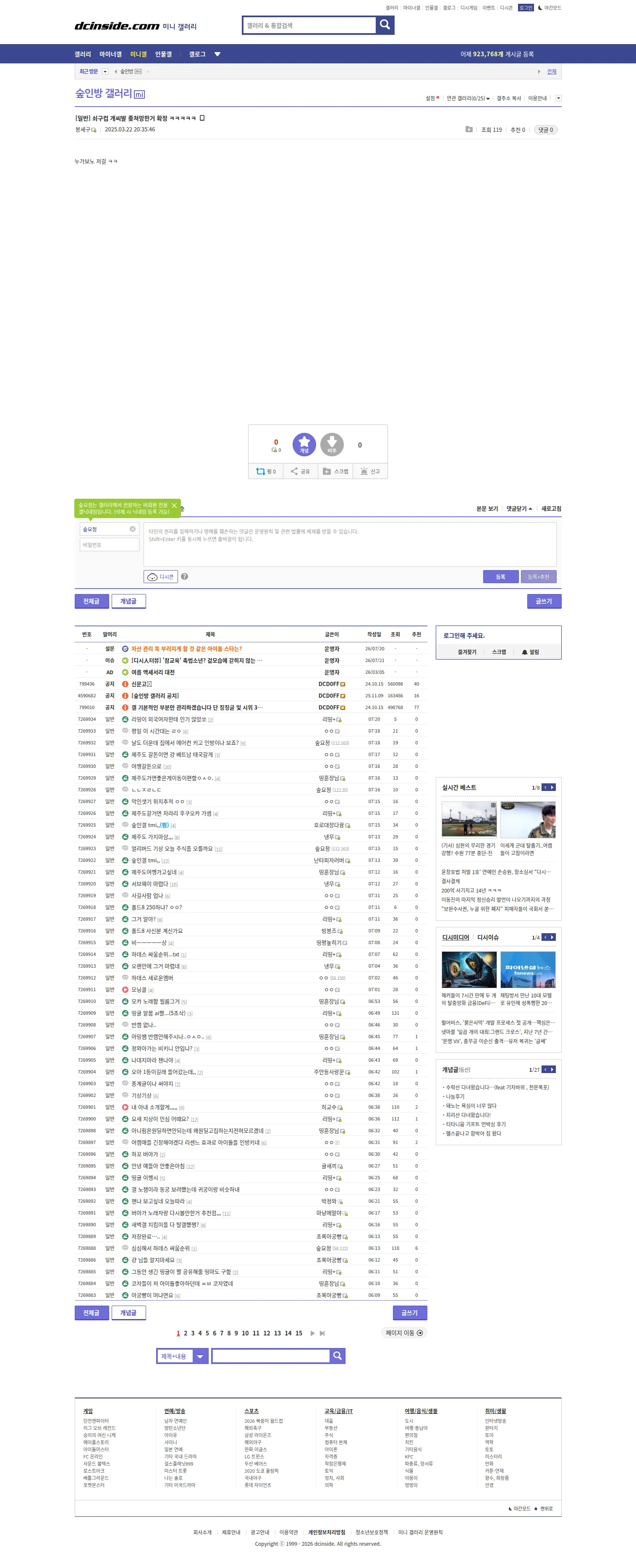Screen dimensions: 636x1568
Task: Click the question mark help icon
Action: tap(184, 576)
